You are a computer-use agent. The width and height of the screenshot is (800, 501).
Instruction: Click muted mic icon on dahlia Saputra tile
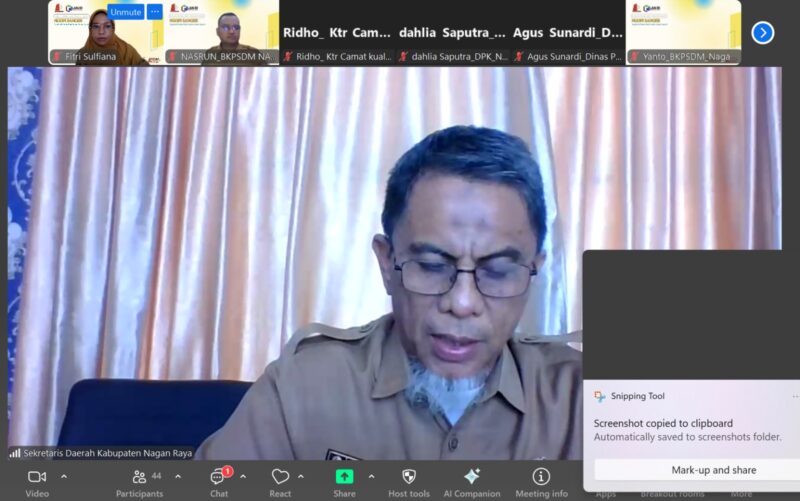pyautogui.click(x=404, y=57)
